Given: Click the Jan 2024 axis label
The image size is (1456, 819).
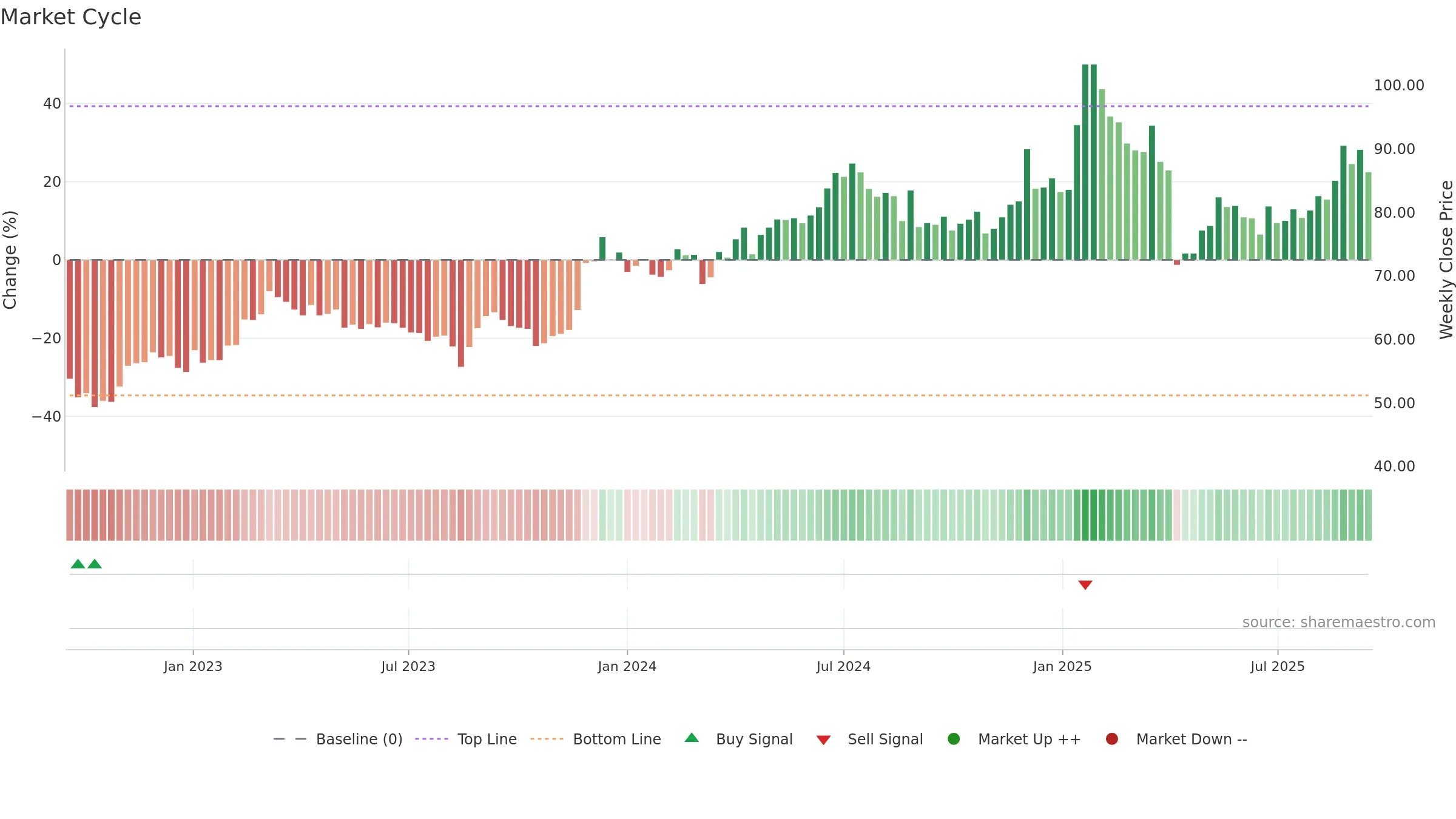Looking at the screenshot, I should [x=627, y=666].
